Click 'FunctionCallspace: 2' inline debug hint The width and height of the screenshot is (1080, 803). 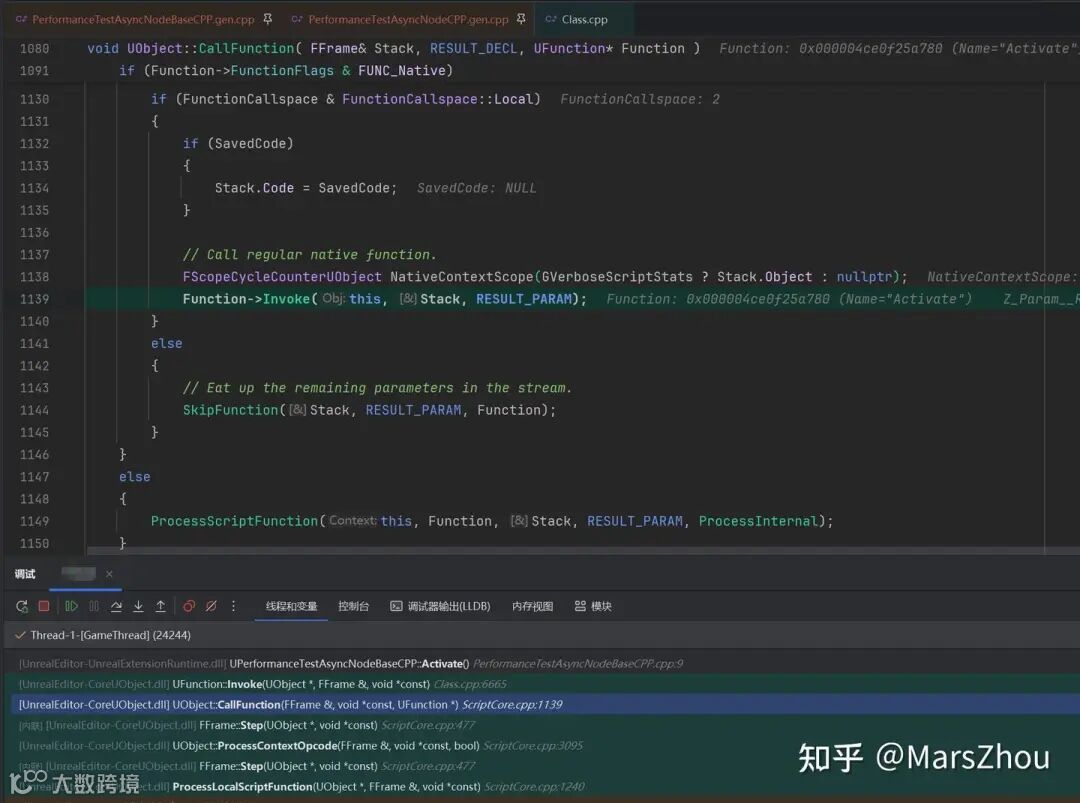640,99
